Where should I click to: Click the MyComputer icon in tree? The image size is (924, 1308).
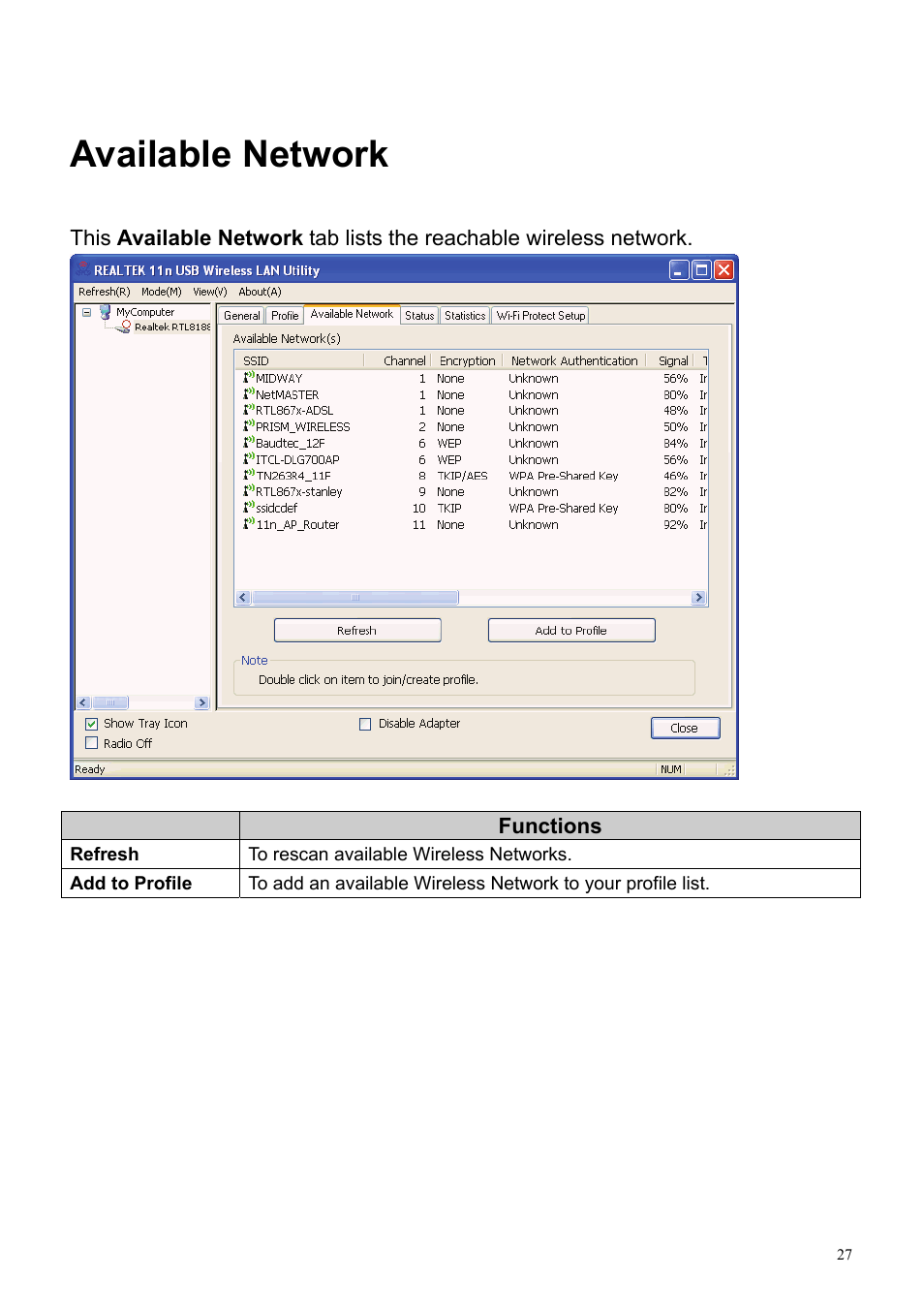pyautogui.click(x=106, y=312)
